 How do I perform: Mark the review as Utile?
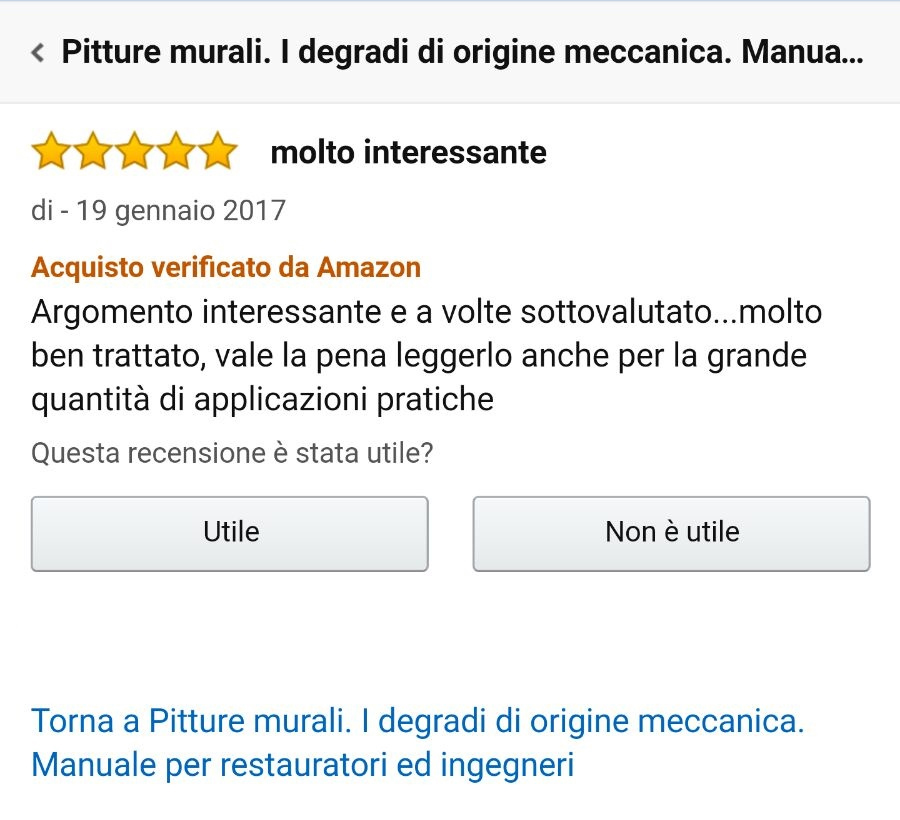[x=230, y=533]
